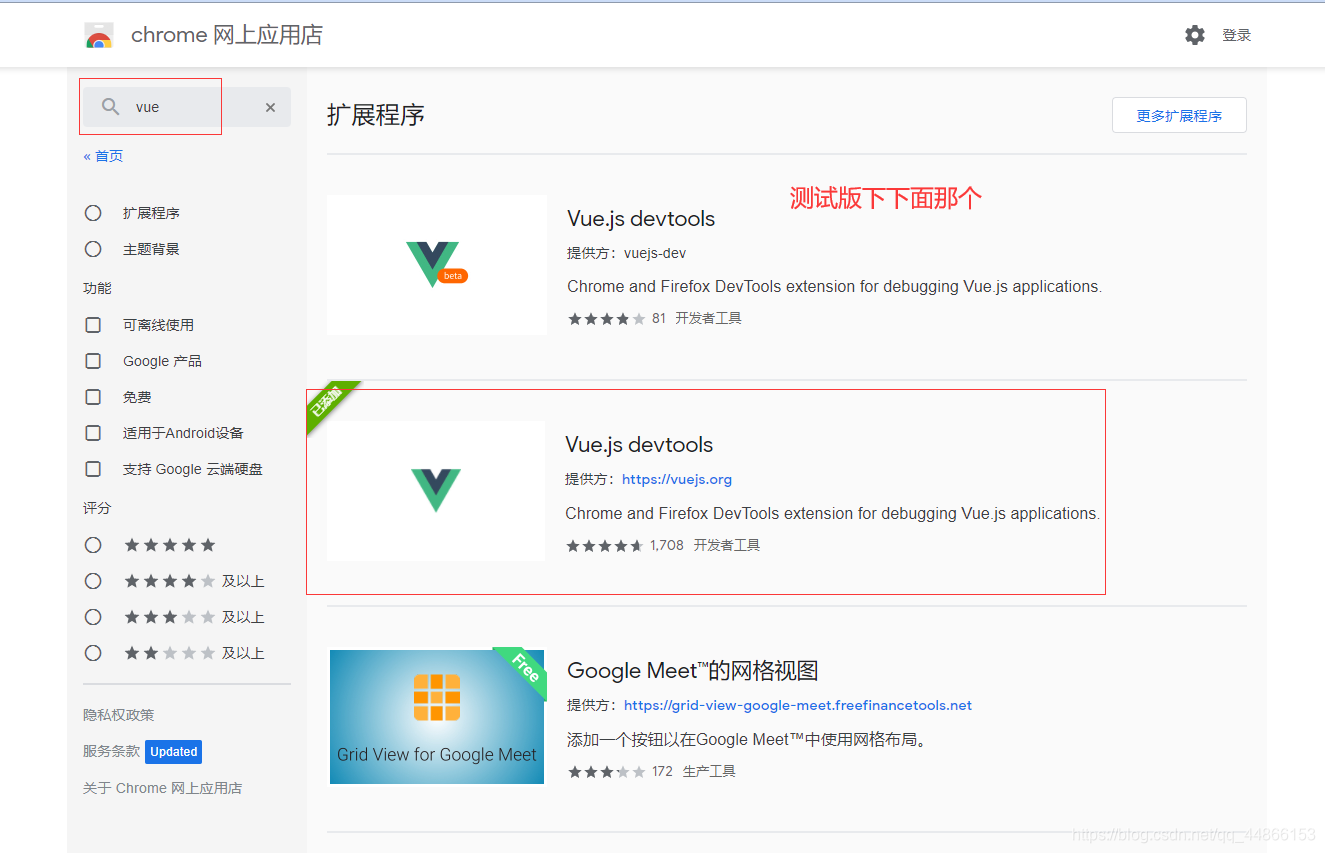Image resolution: width=1325 pixels, height=853 pixels.
Task: Select the 主题背景 radio button
Action: pos(93,249)
